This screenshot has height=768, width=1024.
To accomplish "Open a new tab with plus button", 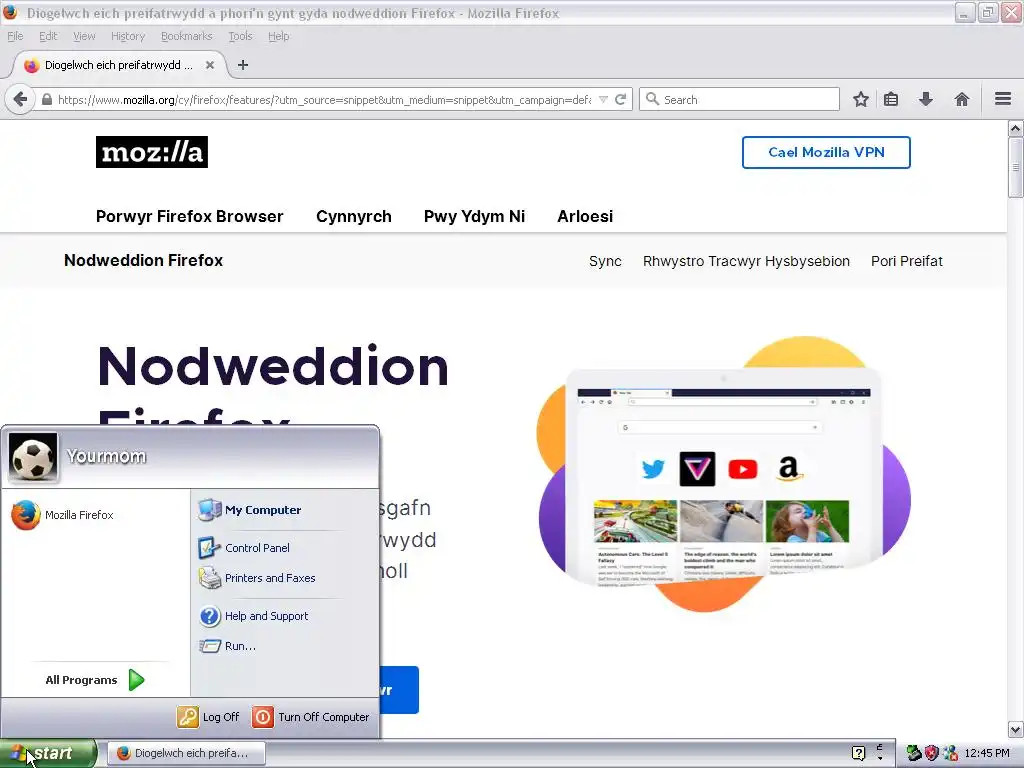I will [x=243, y=65].
